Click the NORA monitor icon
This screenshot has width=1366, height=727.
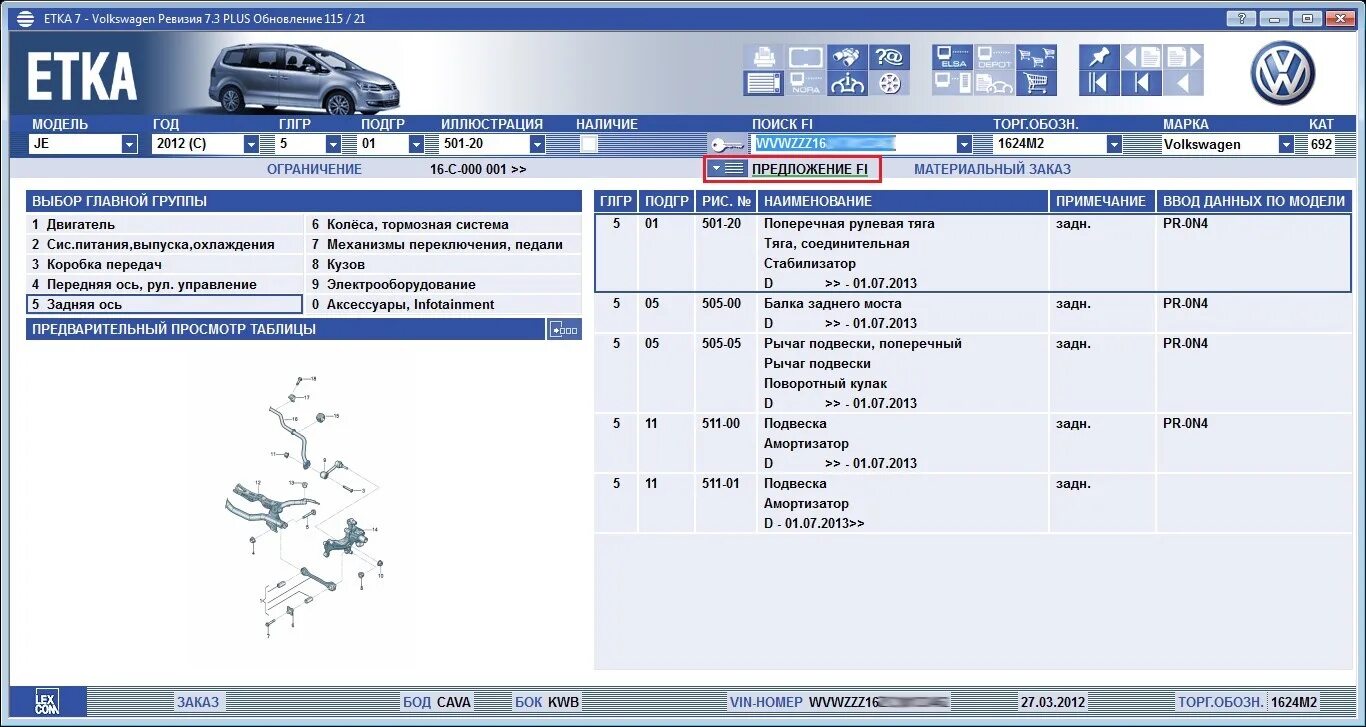[x=805, y=83]
